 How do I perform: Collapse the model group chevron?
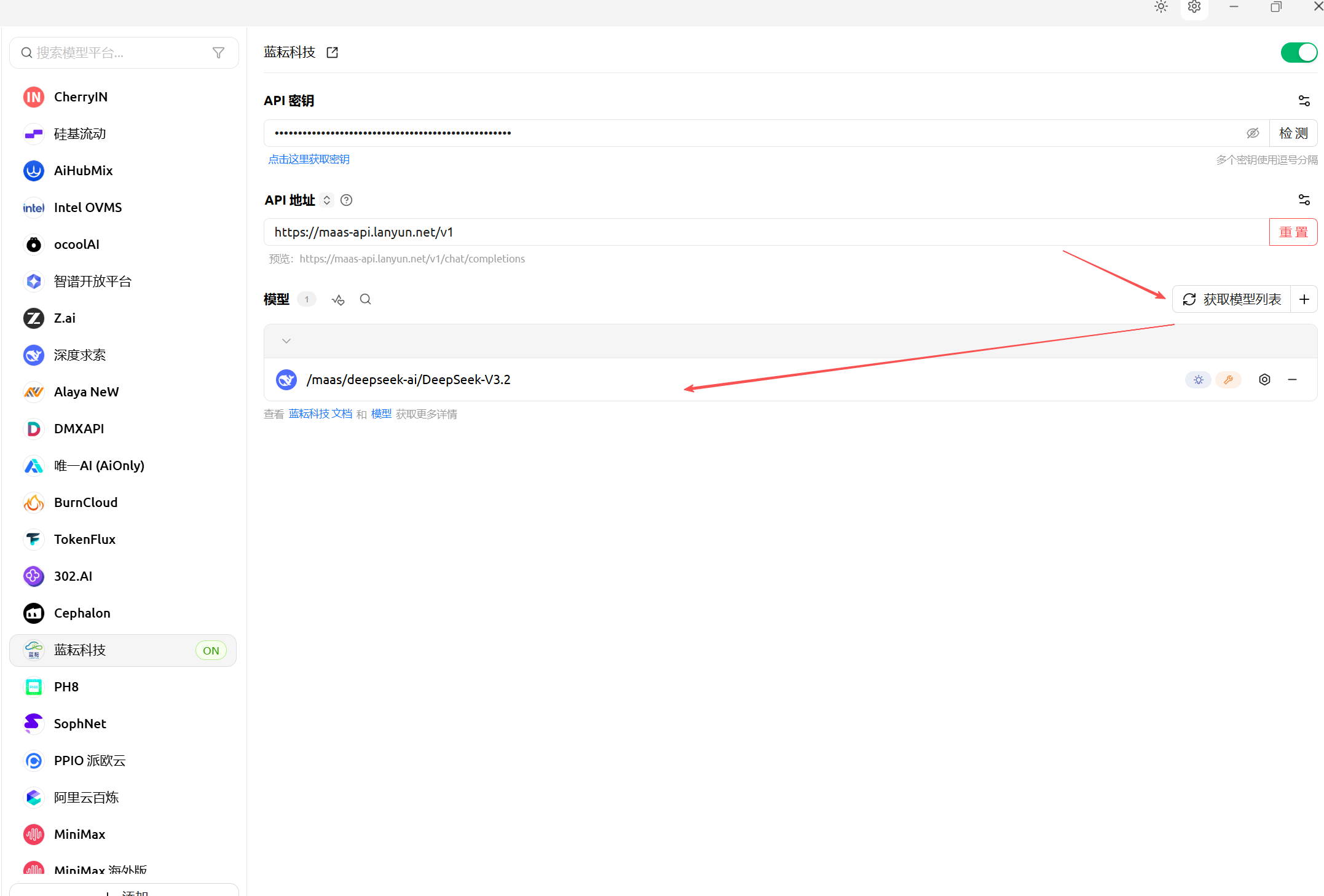tap(286, 341)
